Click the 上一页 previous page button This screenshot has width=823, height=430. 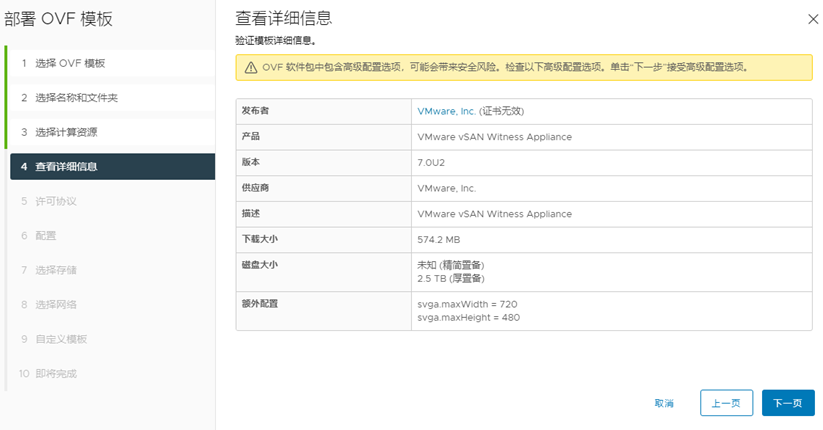click(726, 403)
